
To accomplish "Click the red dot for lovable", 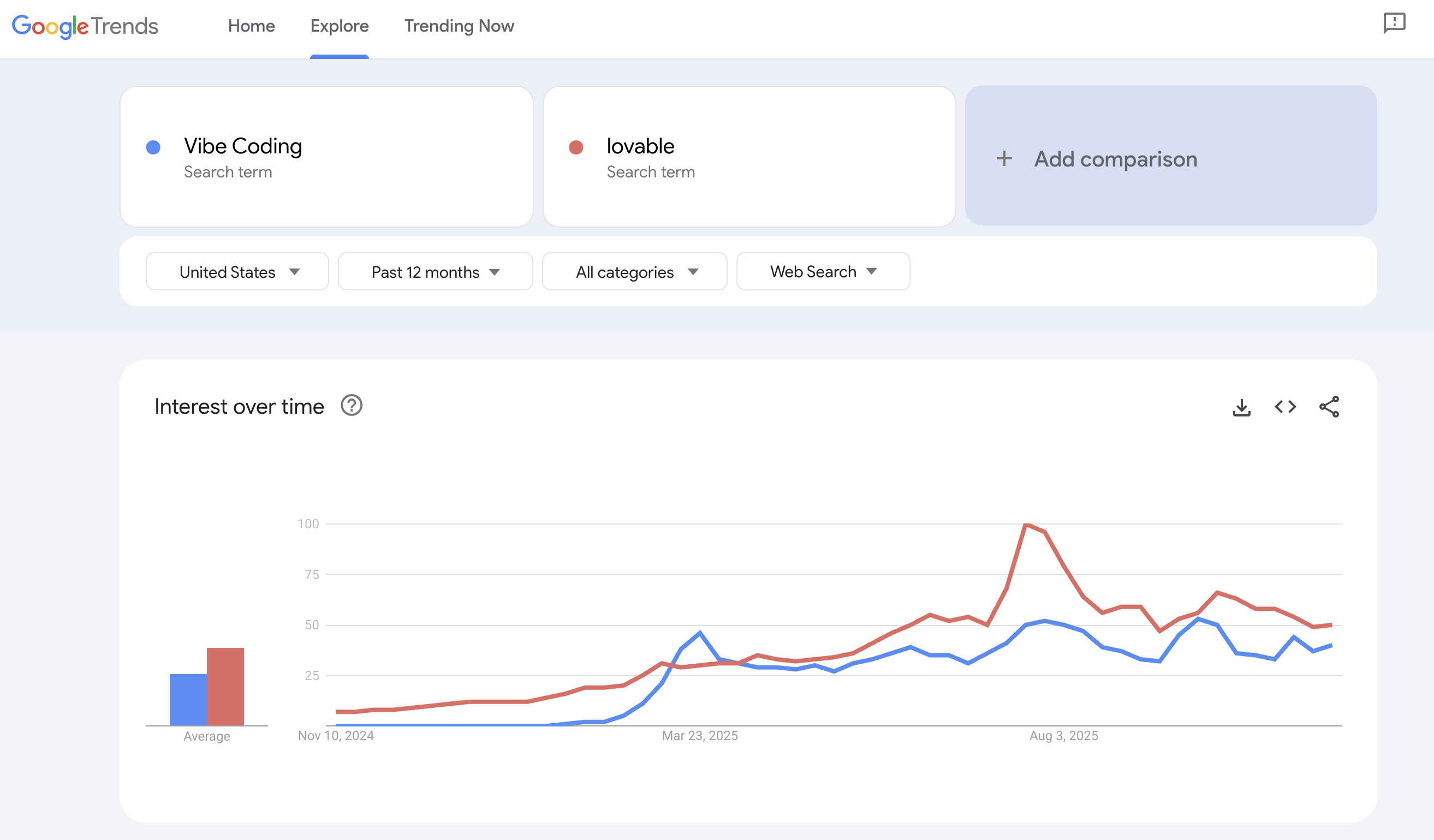I will tap(575, 147).
